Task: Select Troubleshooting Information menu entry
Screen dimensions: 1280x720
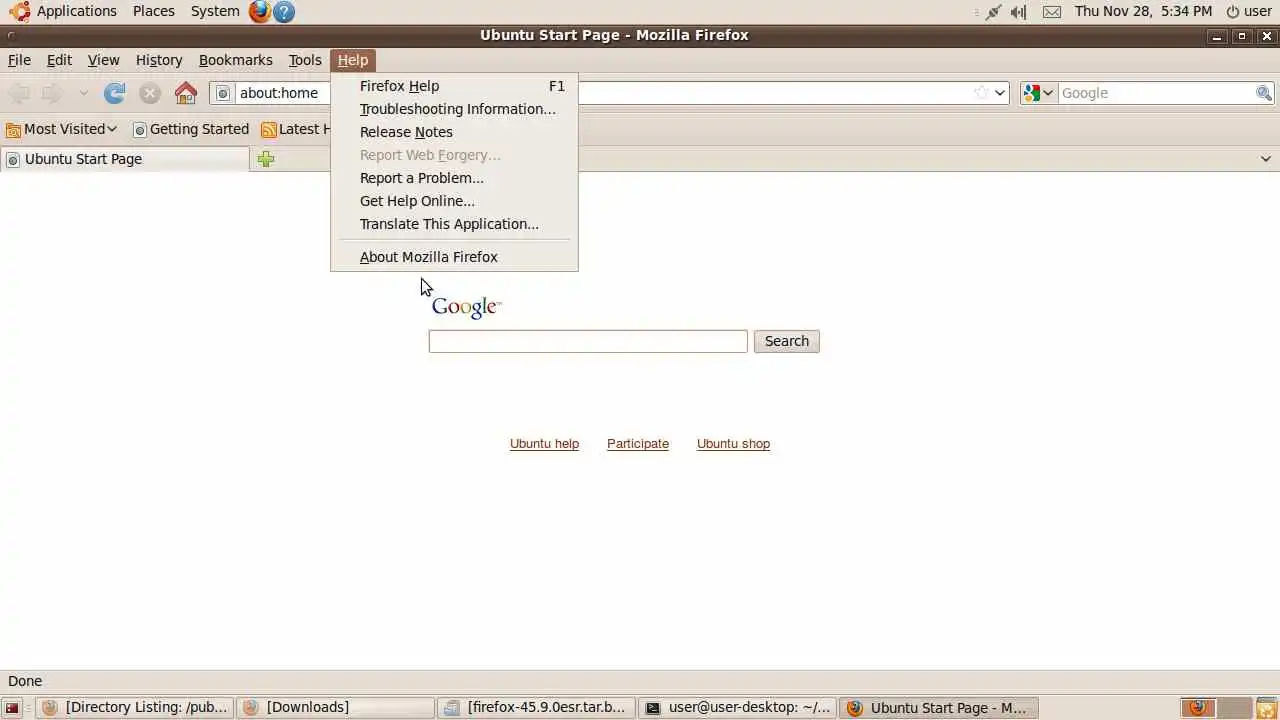Action: click(x=454, y=109)
